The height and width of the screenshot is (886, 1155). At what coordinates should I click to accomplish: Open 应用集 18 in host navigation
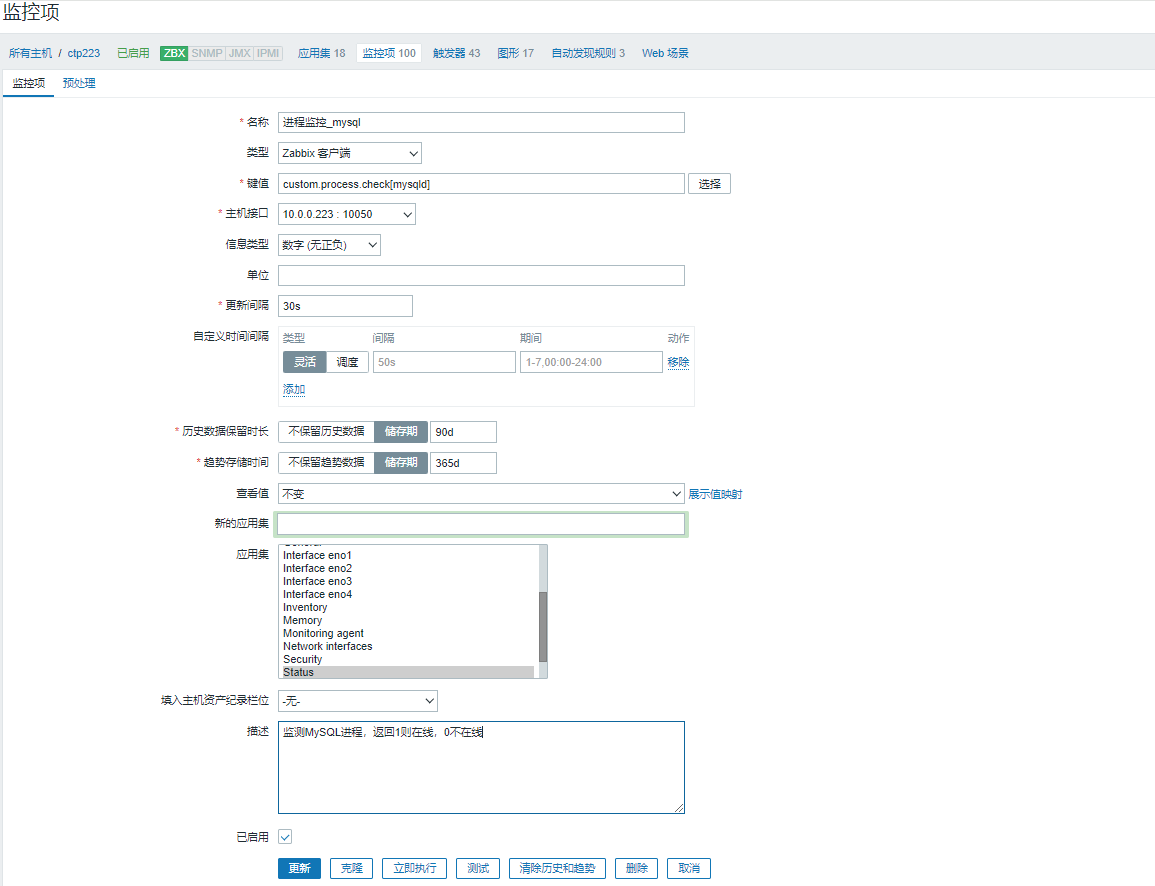tap(321, 53)
